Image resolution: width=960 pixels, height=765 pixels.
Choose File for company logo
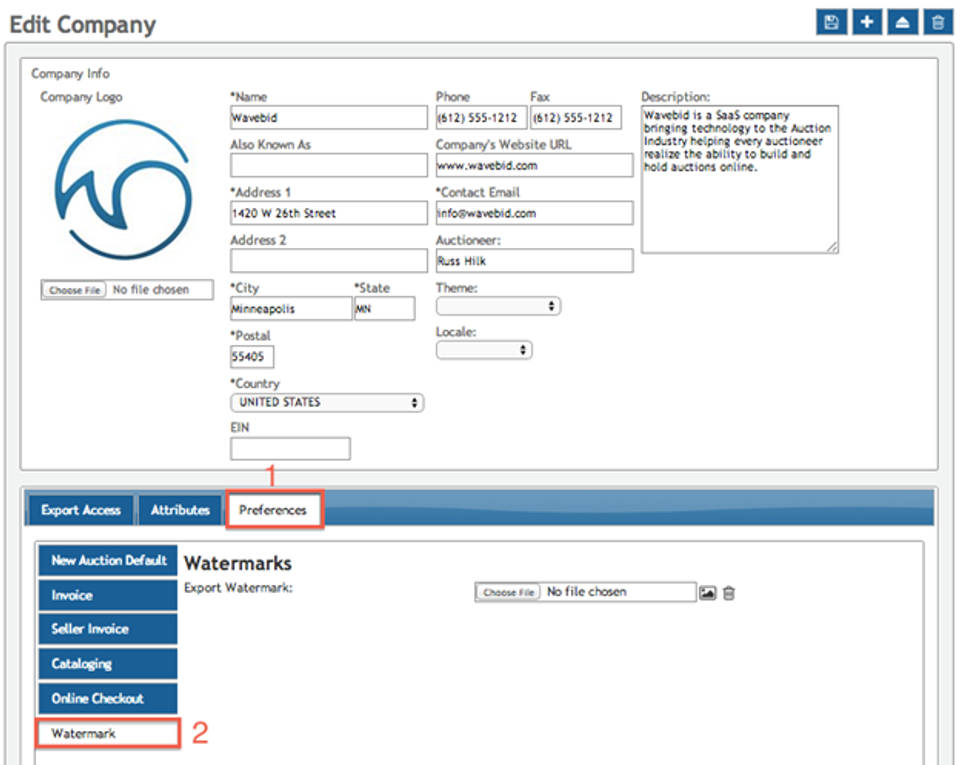pos(76,290)
